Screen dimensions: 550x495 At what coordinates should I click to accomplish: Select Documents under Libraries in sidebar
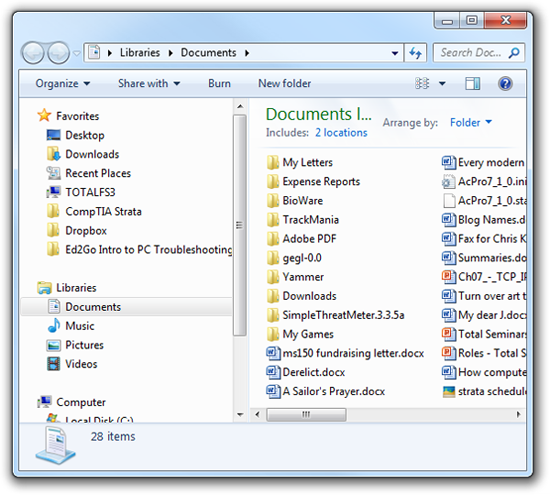point(127,307)
